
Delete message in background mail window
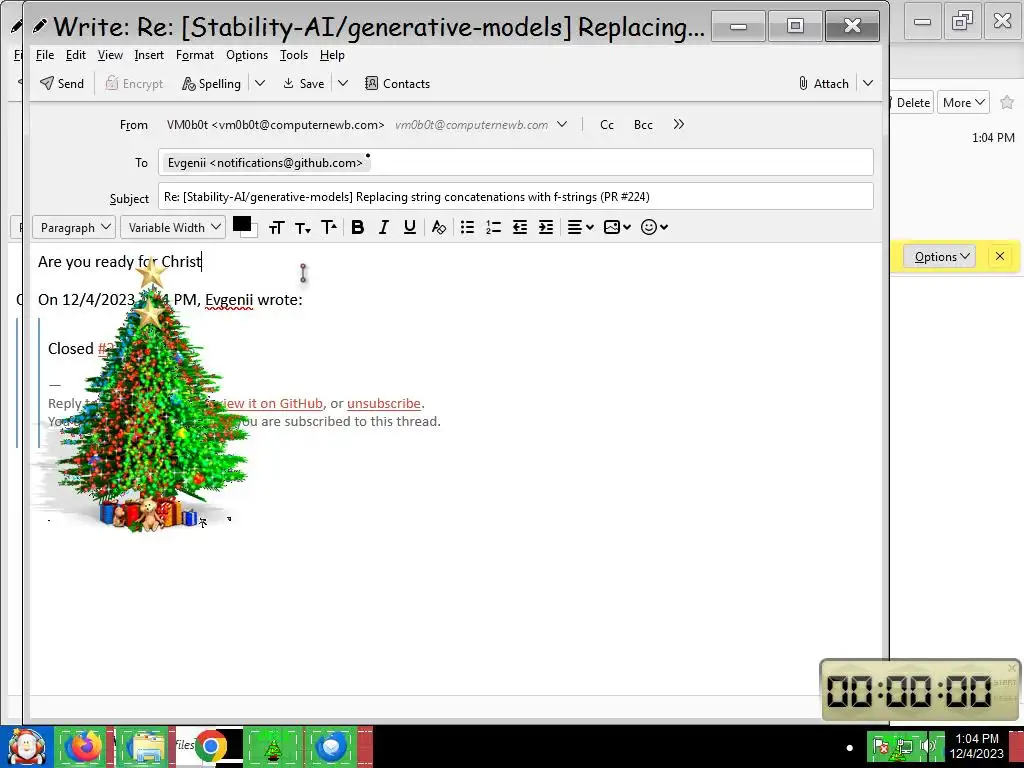point(912,103)
